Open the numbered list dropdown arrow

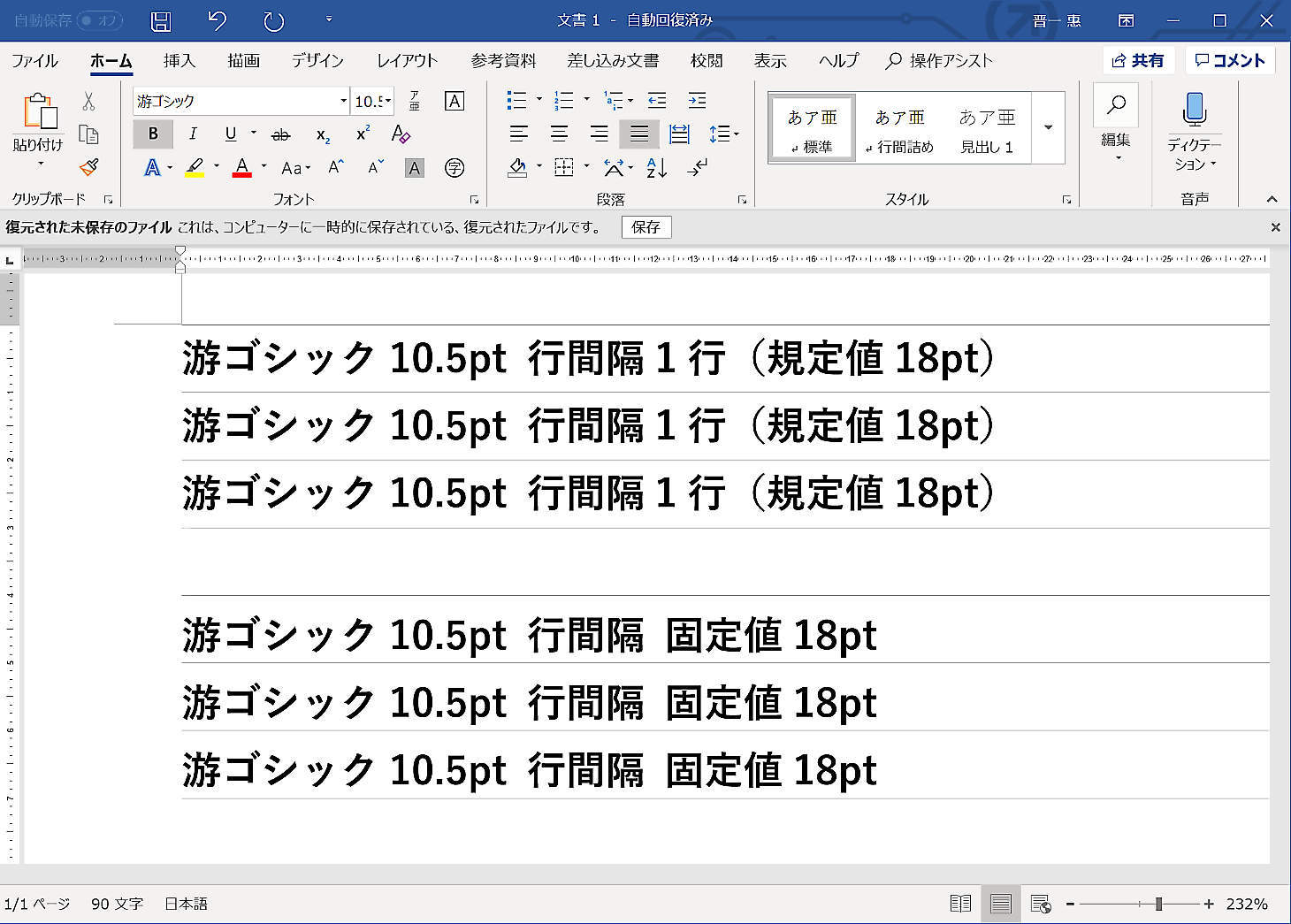(586, 100)
